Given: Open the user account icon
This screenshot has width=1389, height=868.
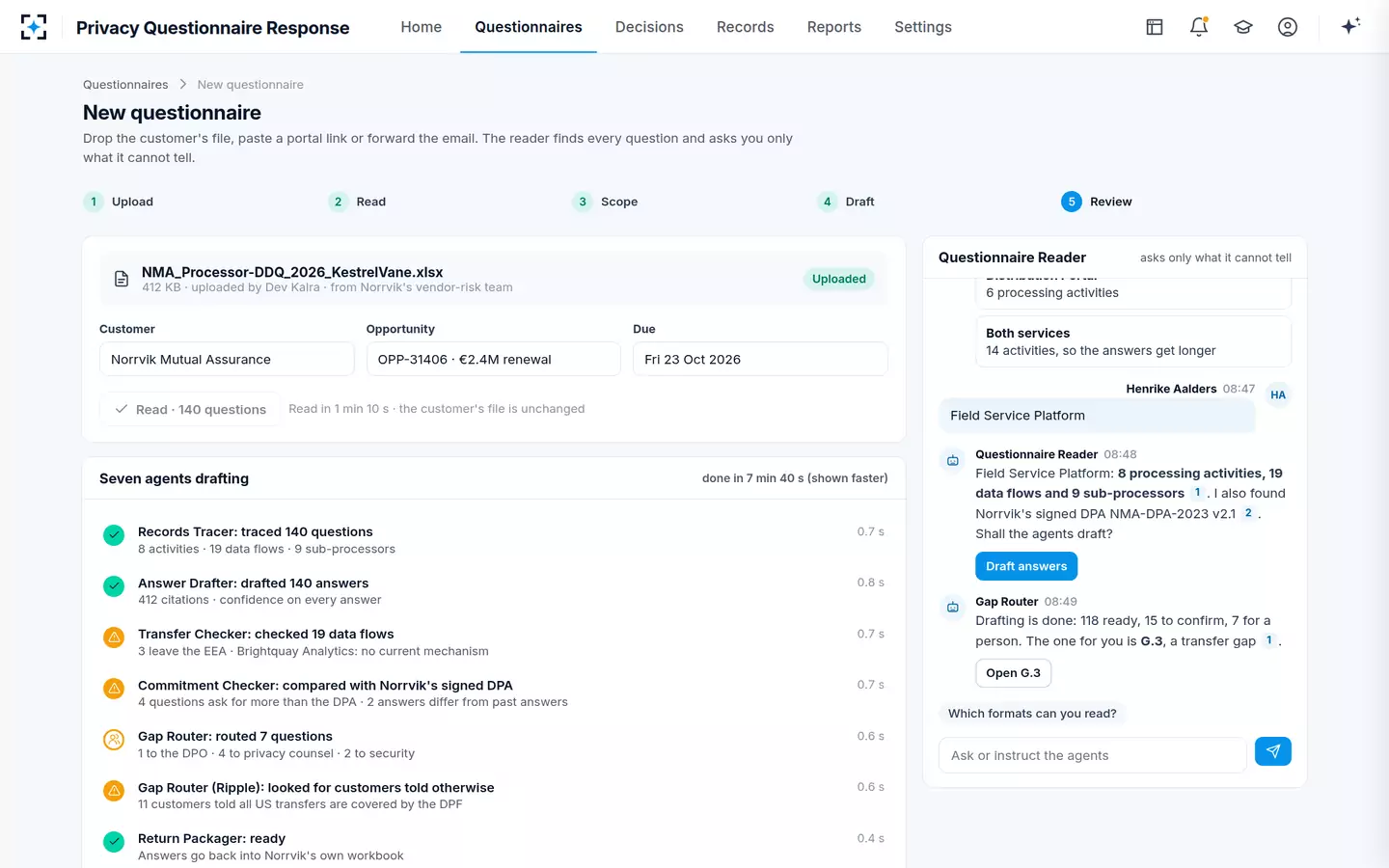Looking at the screenshot, I should tap(1288, 27).
